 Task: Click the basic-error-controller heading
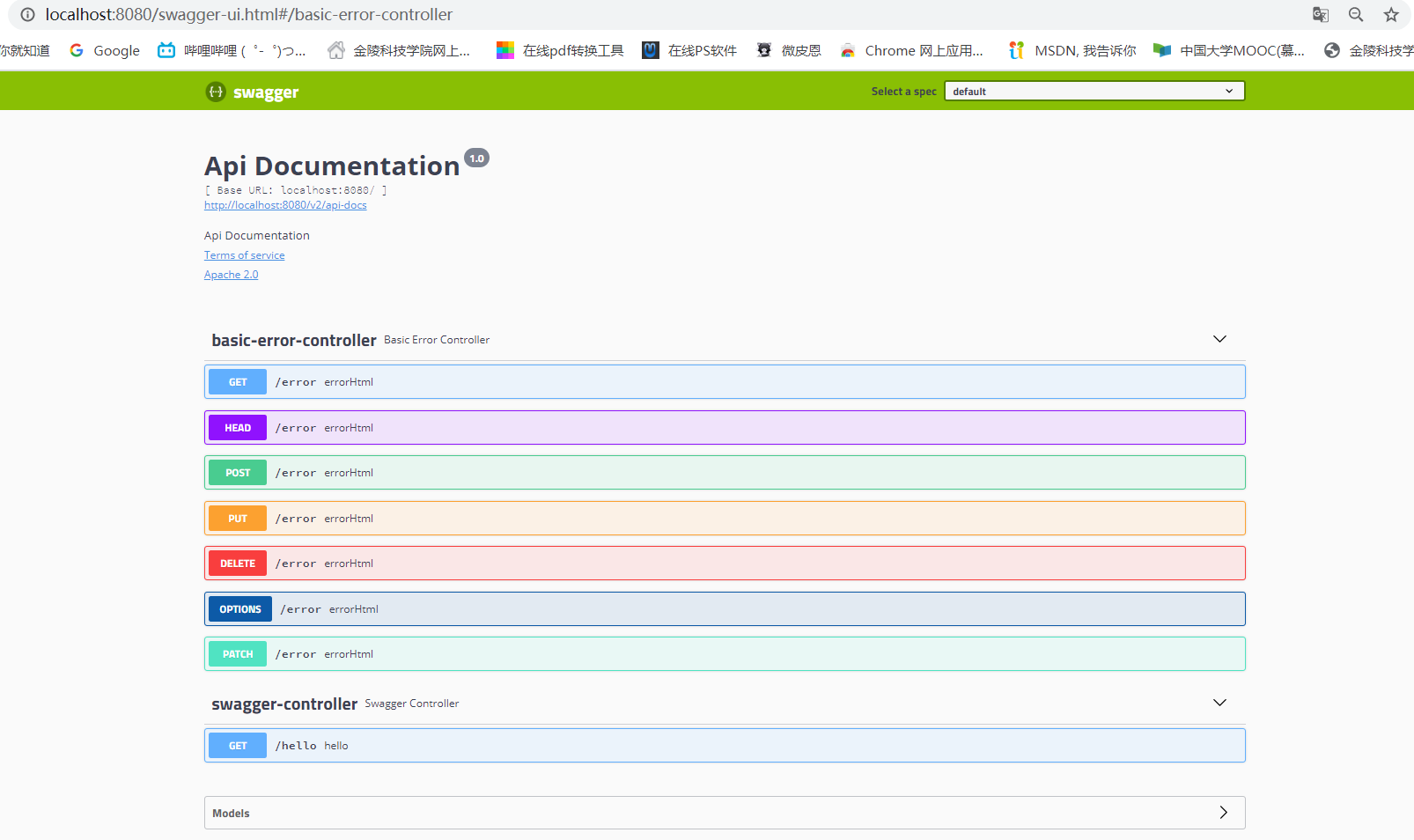tap(294, 340)
